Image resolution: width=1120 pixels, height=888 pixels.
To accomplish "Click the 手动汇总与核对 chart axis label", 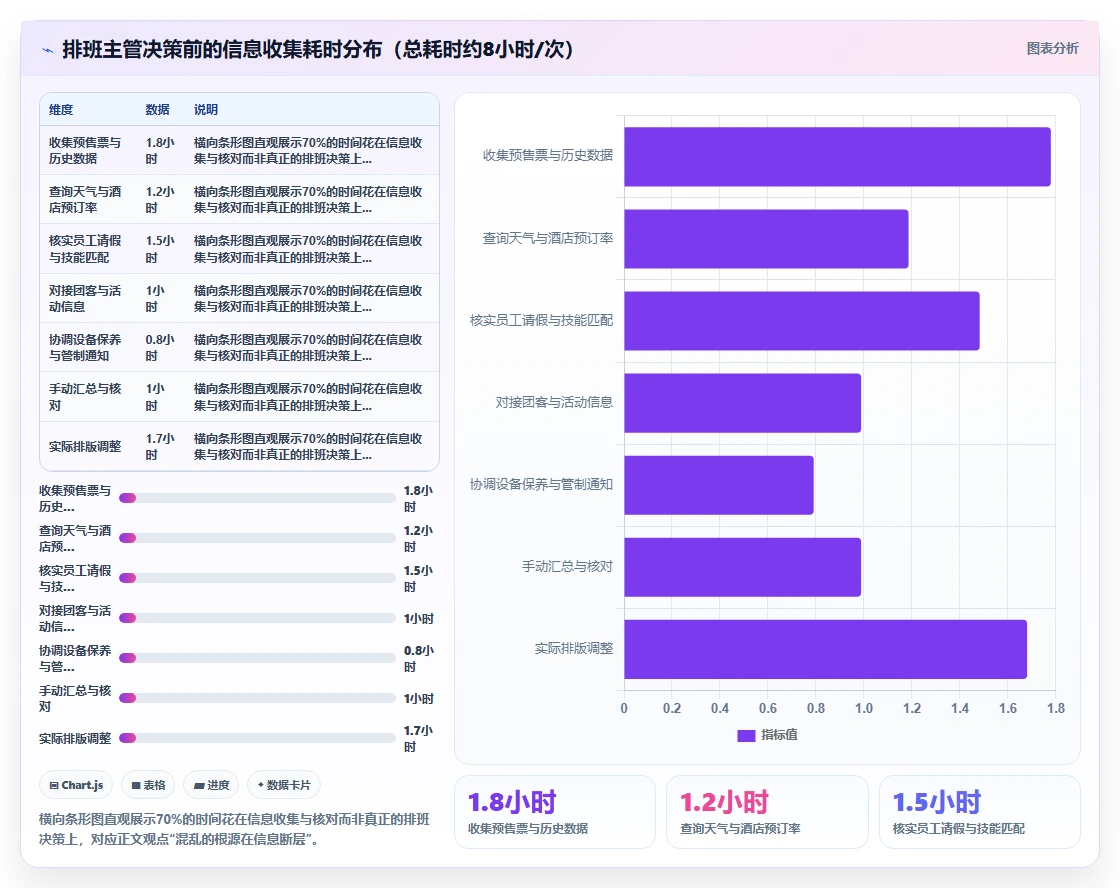I will click(568, 567).
